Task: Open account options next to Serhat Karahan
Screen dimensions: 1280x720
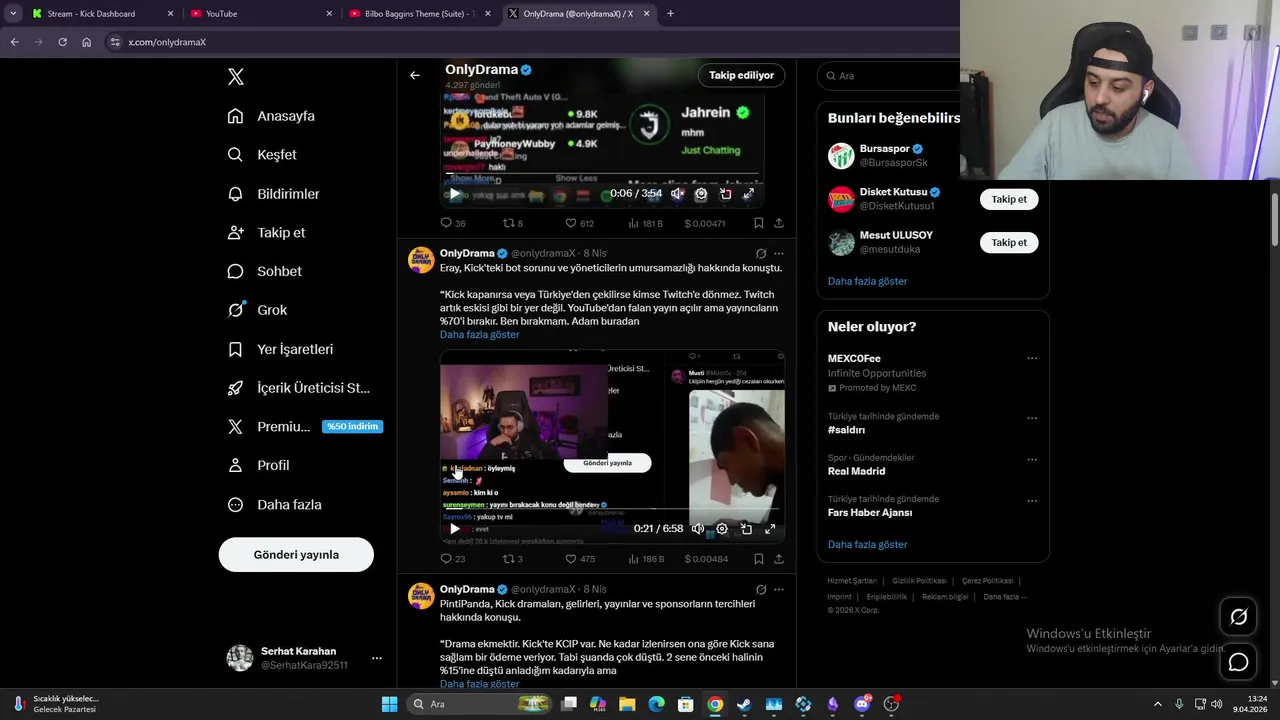Action: [x=377, y=658]
